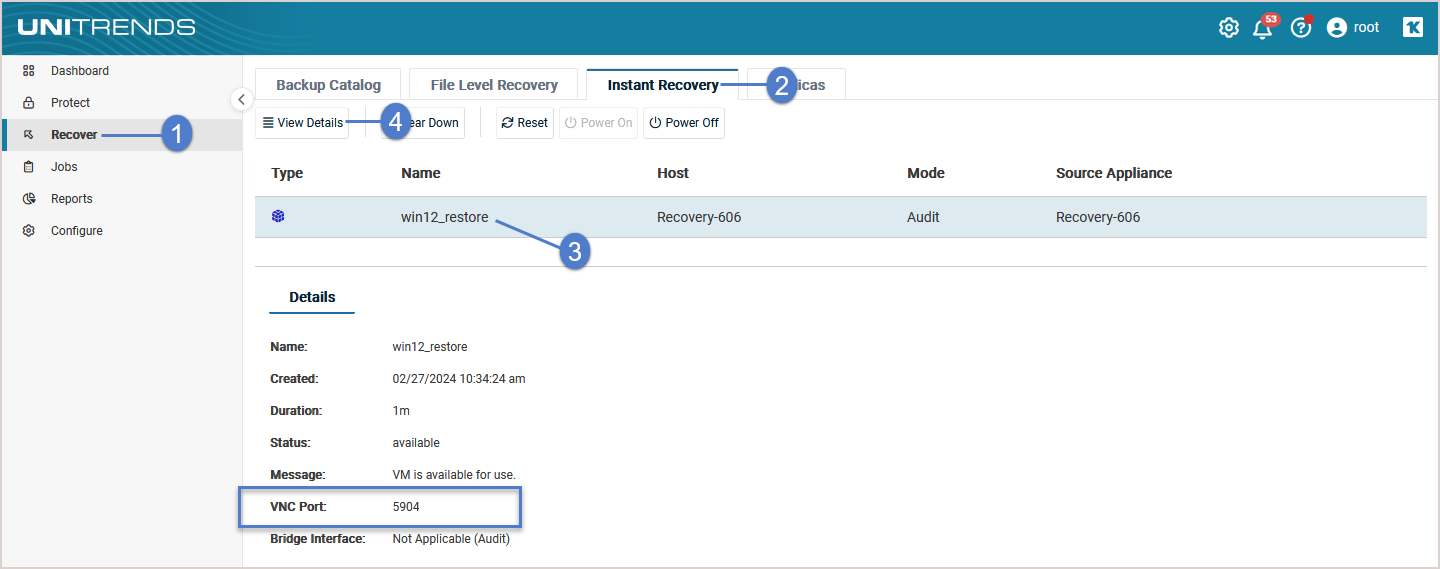Select the Instant Recovery tab

pyautogui.click(x=662, y=85)
